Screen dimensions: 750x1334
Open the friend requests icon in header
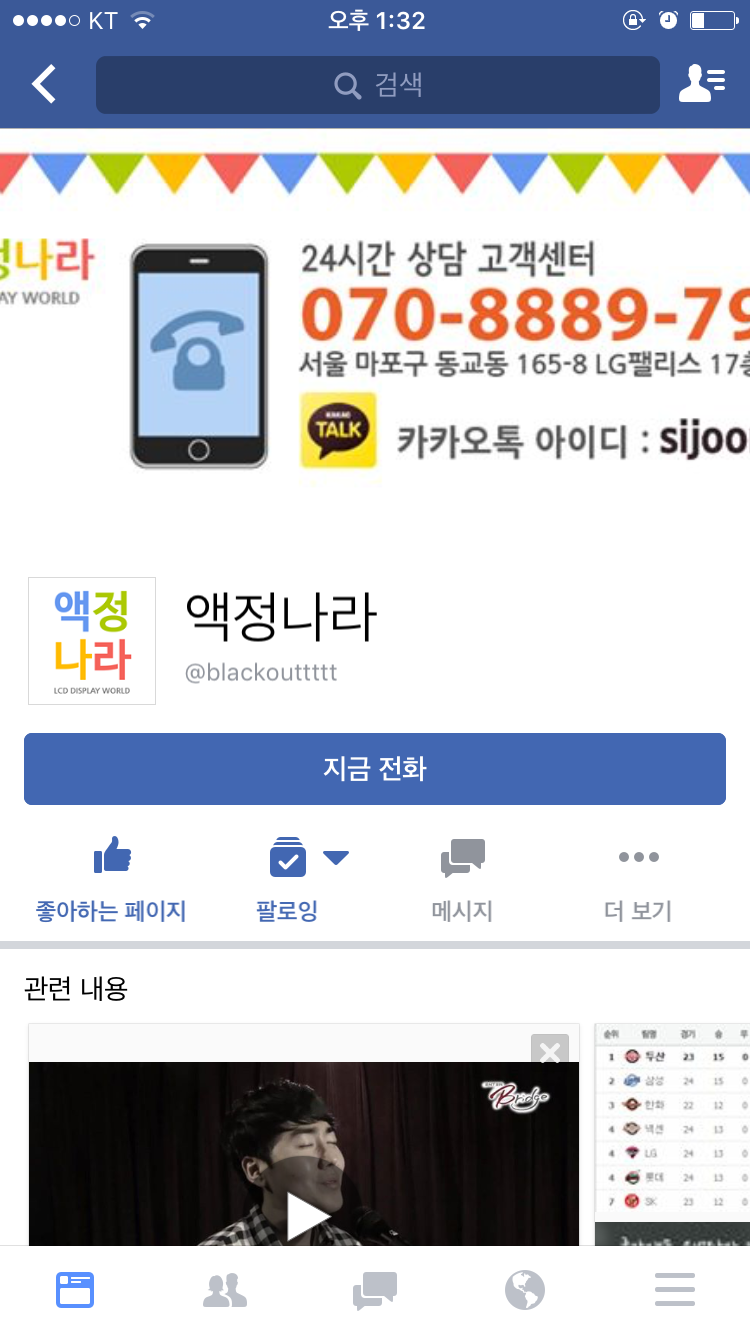click(x=702, y=84)
